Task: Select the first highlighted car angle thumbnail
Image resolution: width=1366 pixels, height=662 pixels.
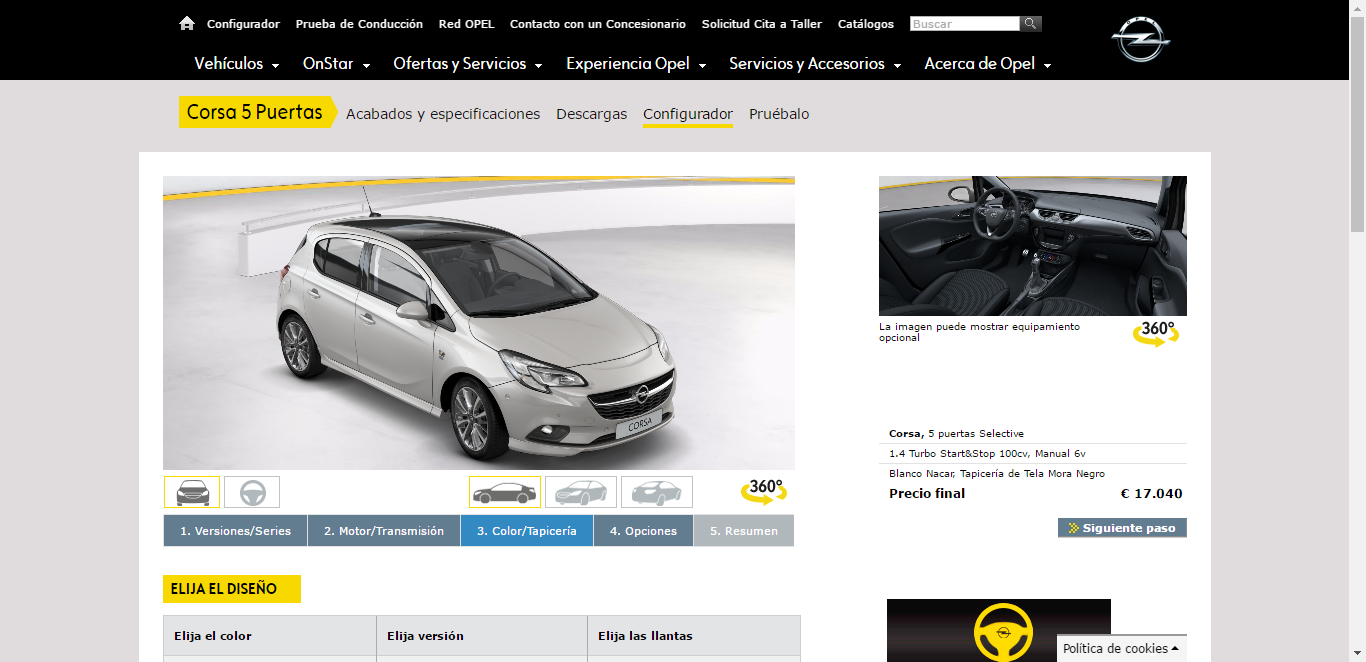Action: [x=505, y=492]
